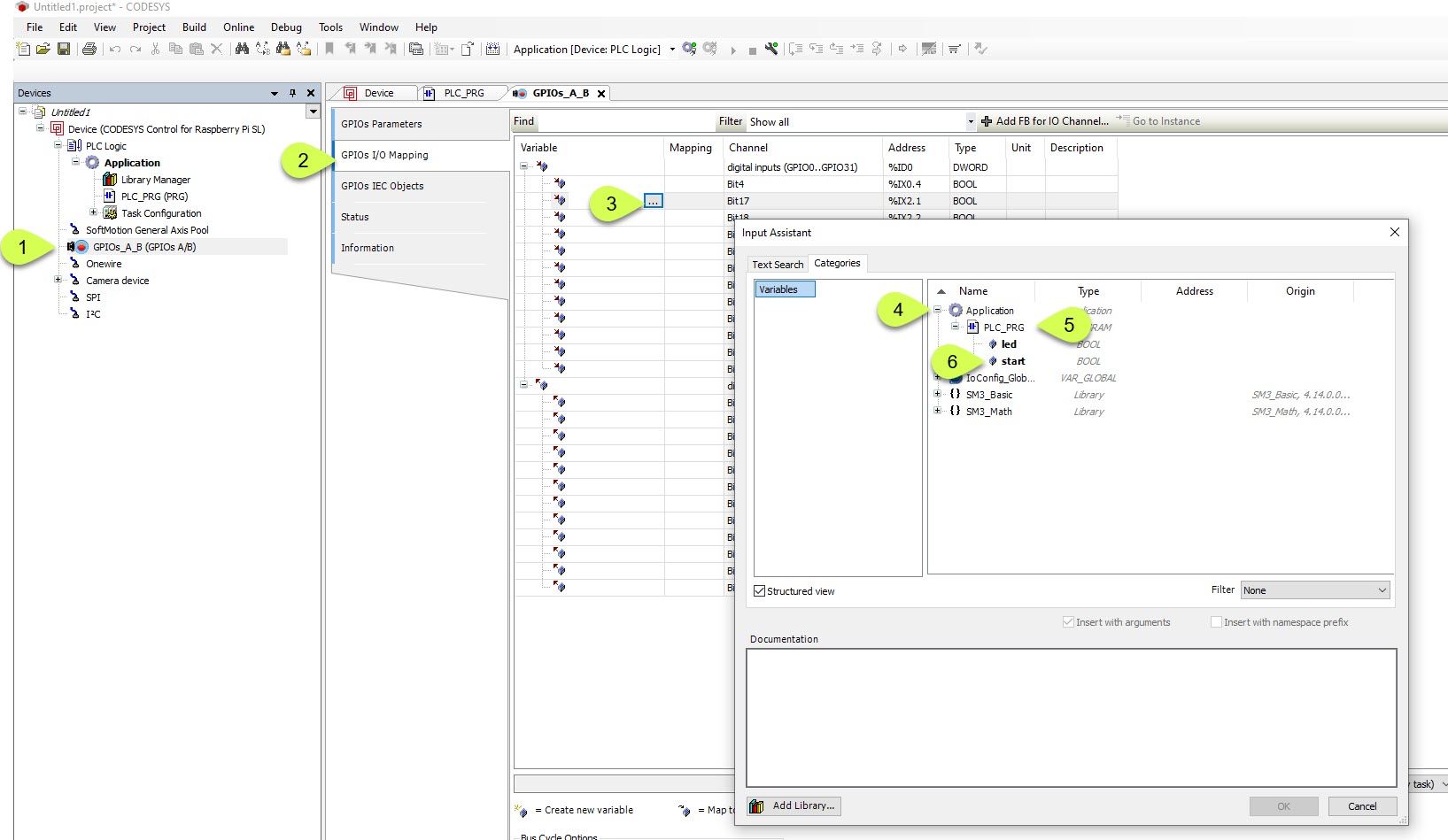Toggle Insert with arguments checkbox
Screen dimensions: 1448x840
click(x=1068, y=622)
